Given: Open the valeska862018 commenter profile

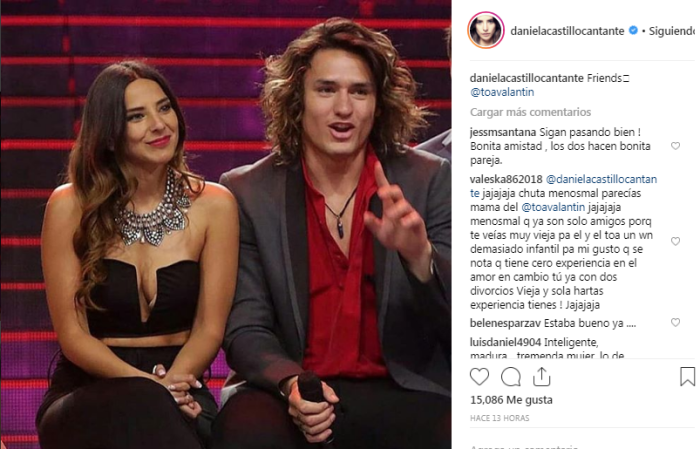Looking at the screenshot, I should click(x=506, y=179).
